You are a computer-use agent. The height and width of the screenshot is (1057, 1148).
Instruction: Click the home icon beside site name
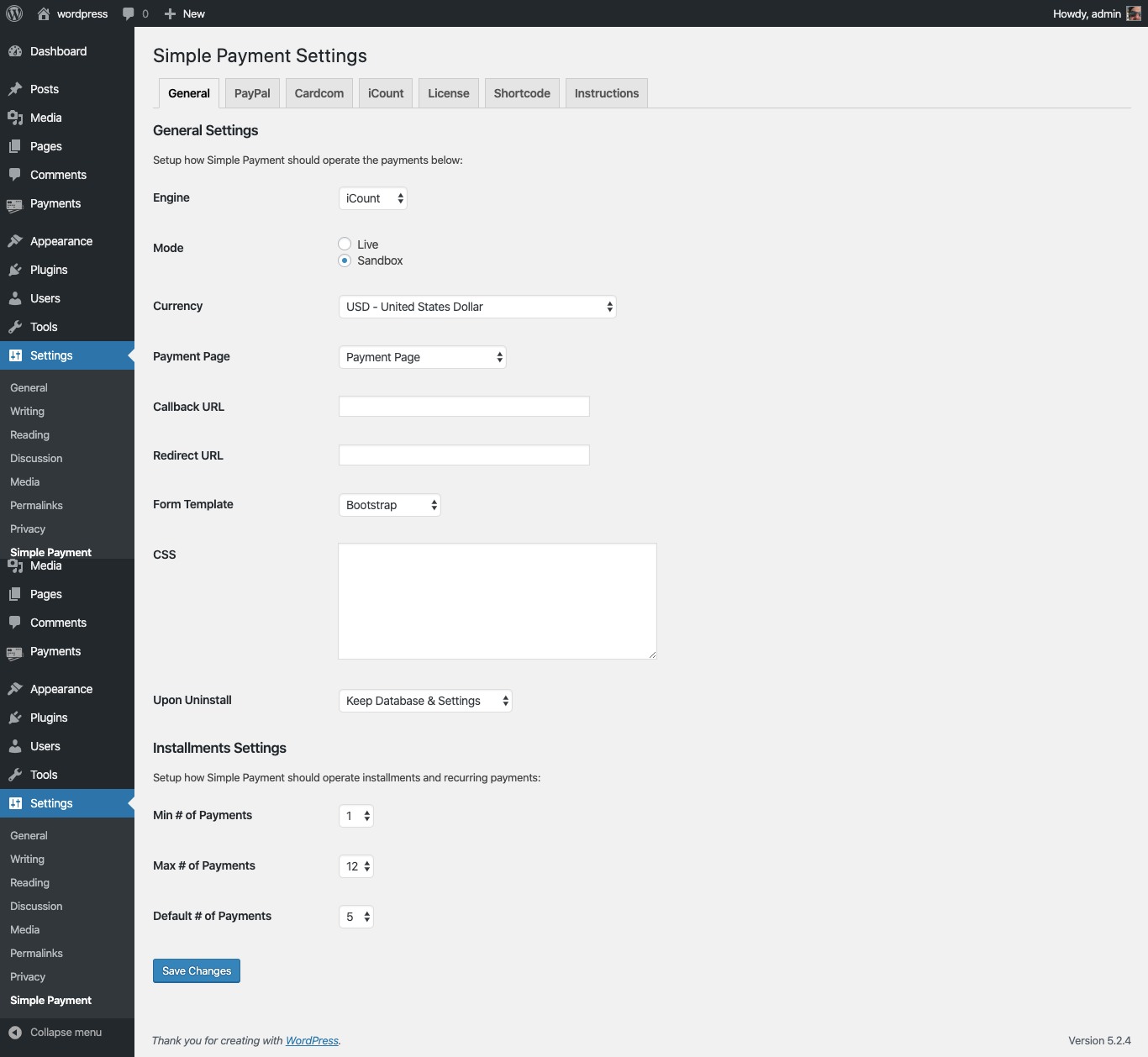pyautogui.click(x=44, y=13)
